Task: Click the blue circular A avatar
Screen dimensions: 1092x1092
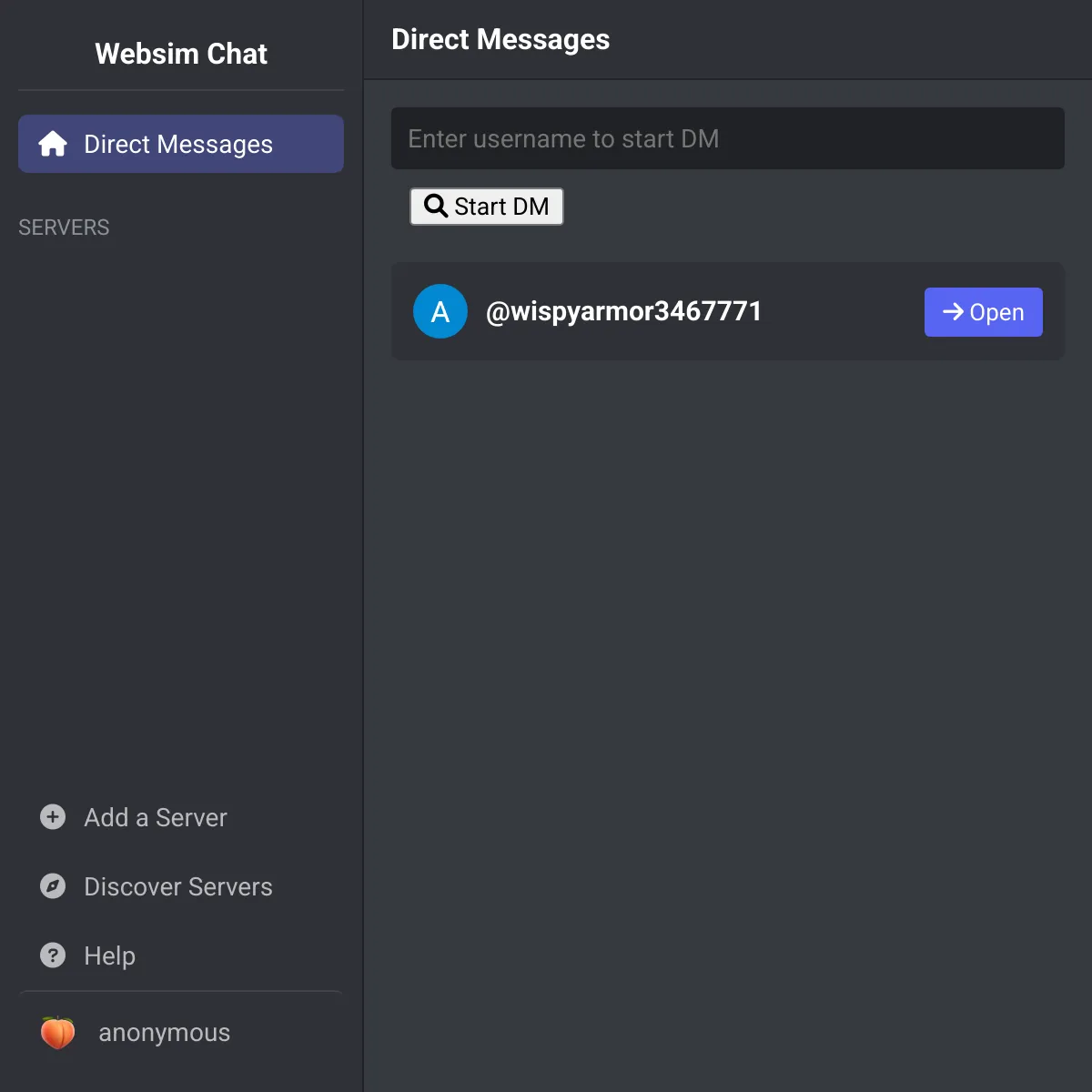Action: coord(440,311)
